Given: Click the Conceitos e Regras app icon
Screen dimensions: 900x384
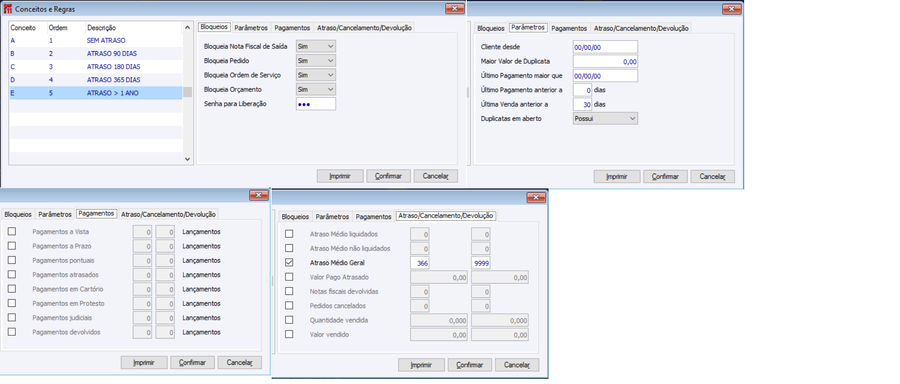Looking at the screenshot, I should (x=7, y=9).
